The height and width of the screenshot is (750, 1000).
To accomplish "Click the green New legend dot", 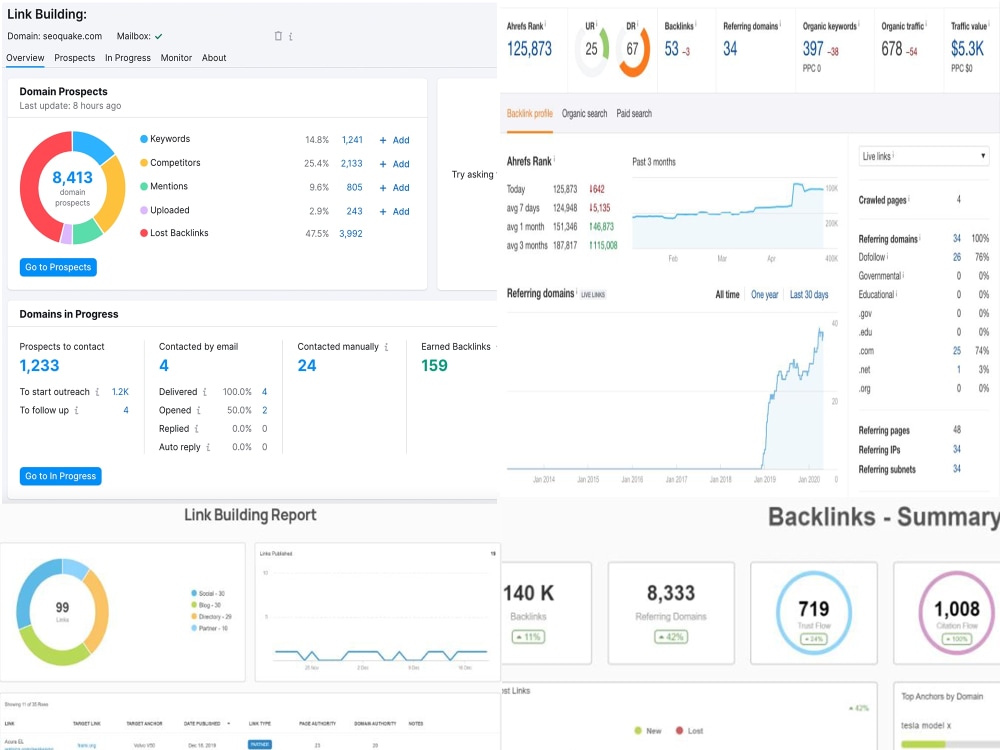I will coord(638,731).
